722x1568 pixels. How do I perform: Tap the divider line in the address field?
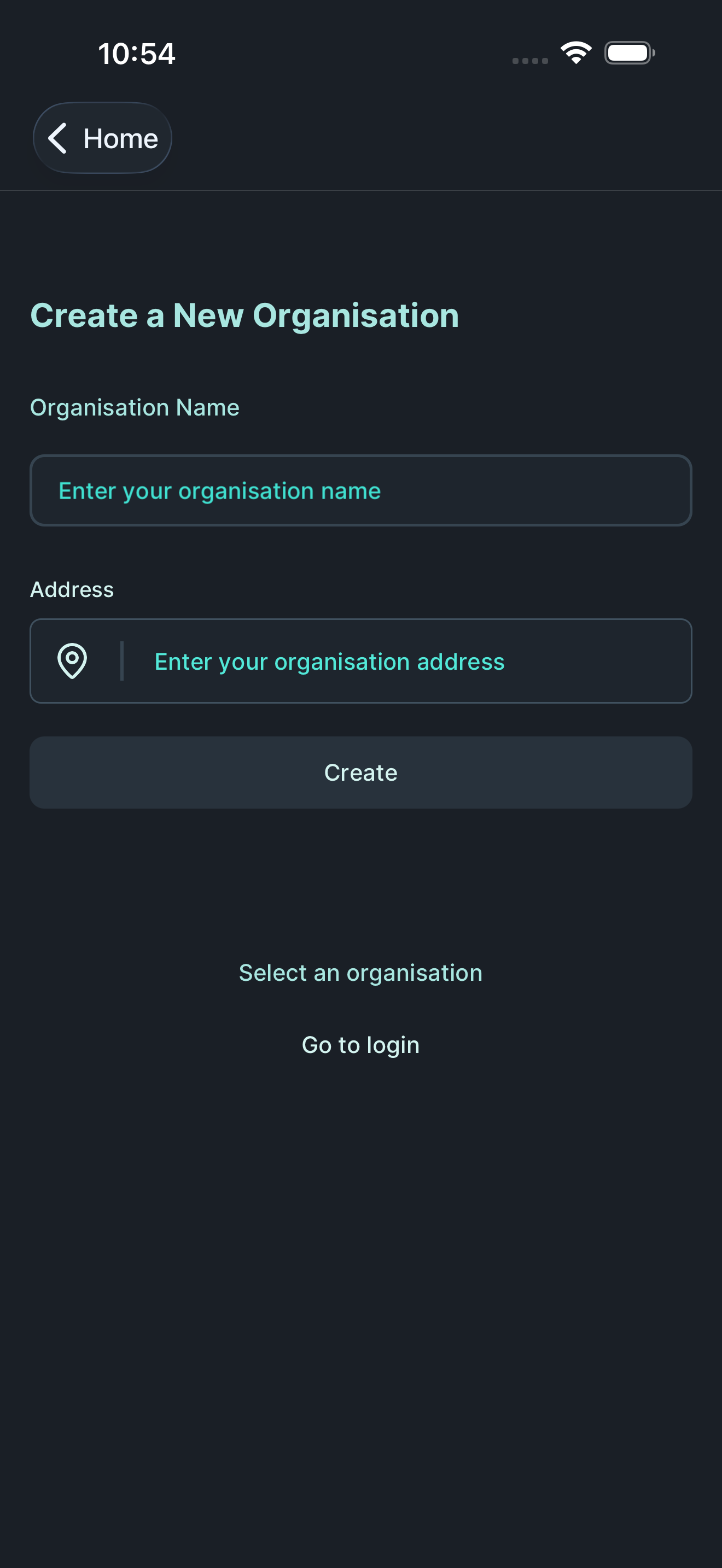click(x=122, y=662)
